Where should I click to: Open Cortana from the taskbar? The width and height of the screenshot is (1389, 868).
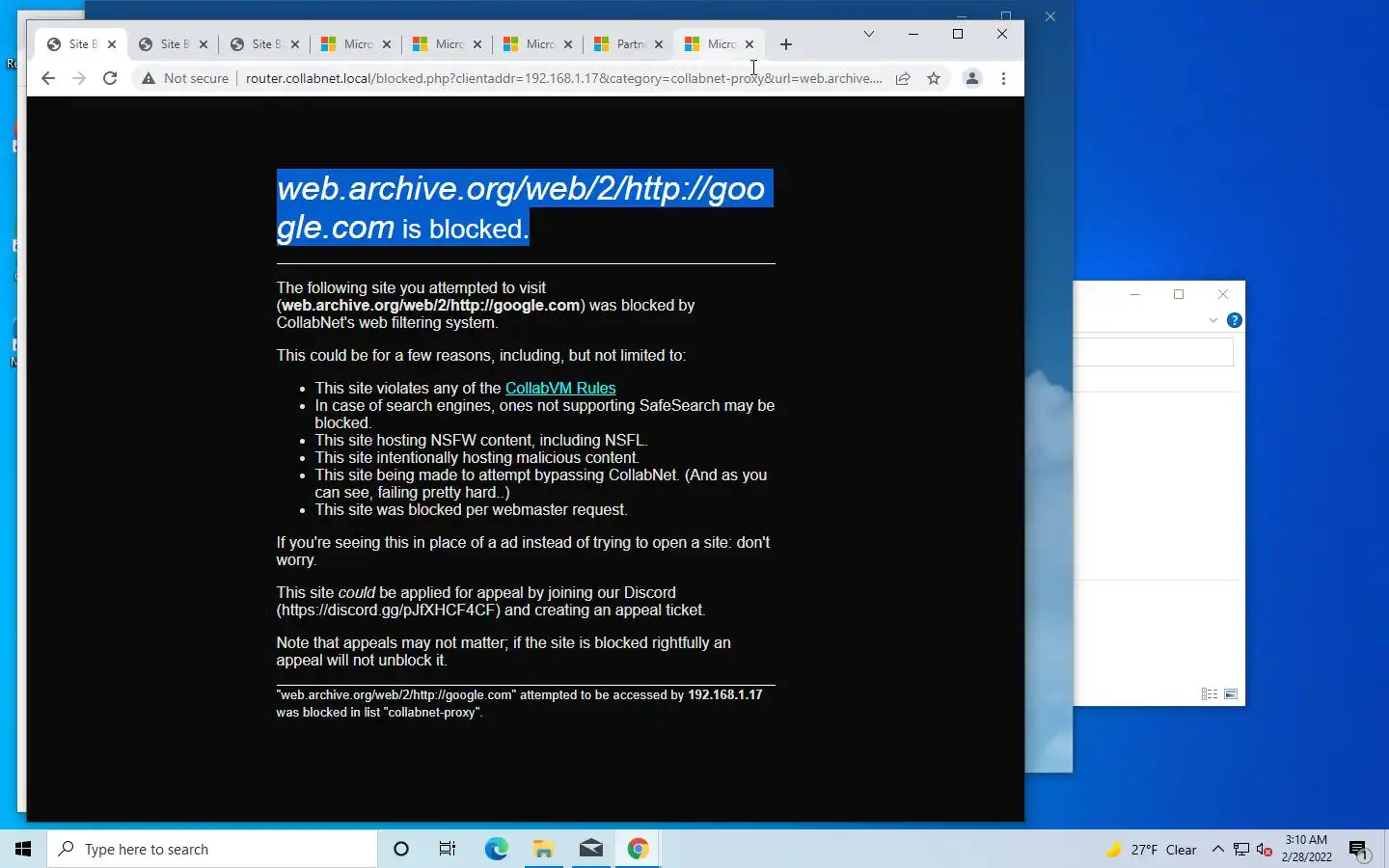[x=401, y=849]
